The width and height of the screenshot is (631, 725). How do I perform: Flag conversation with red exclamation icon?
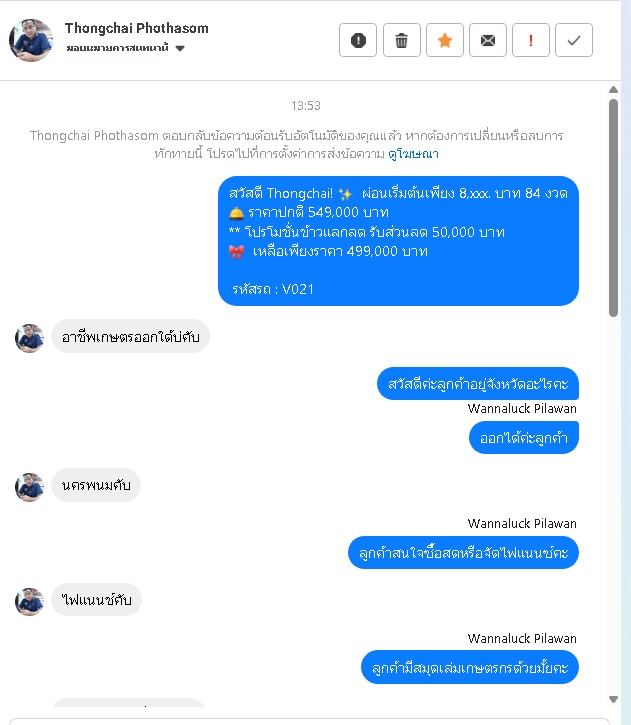coord(531,40)
